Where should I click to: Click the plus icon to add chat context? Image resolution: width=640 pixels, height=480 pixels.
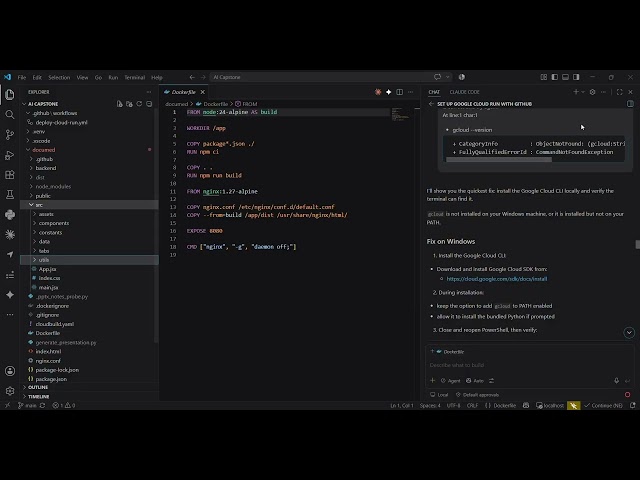click(x=433, y=380)
